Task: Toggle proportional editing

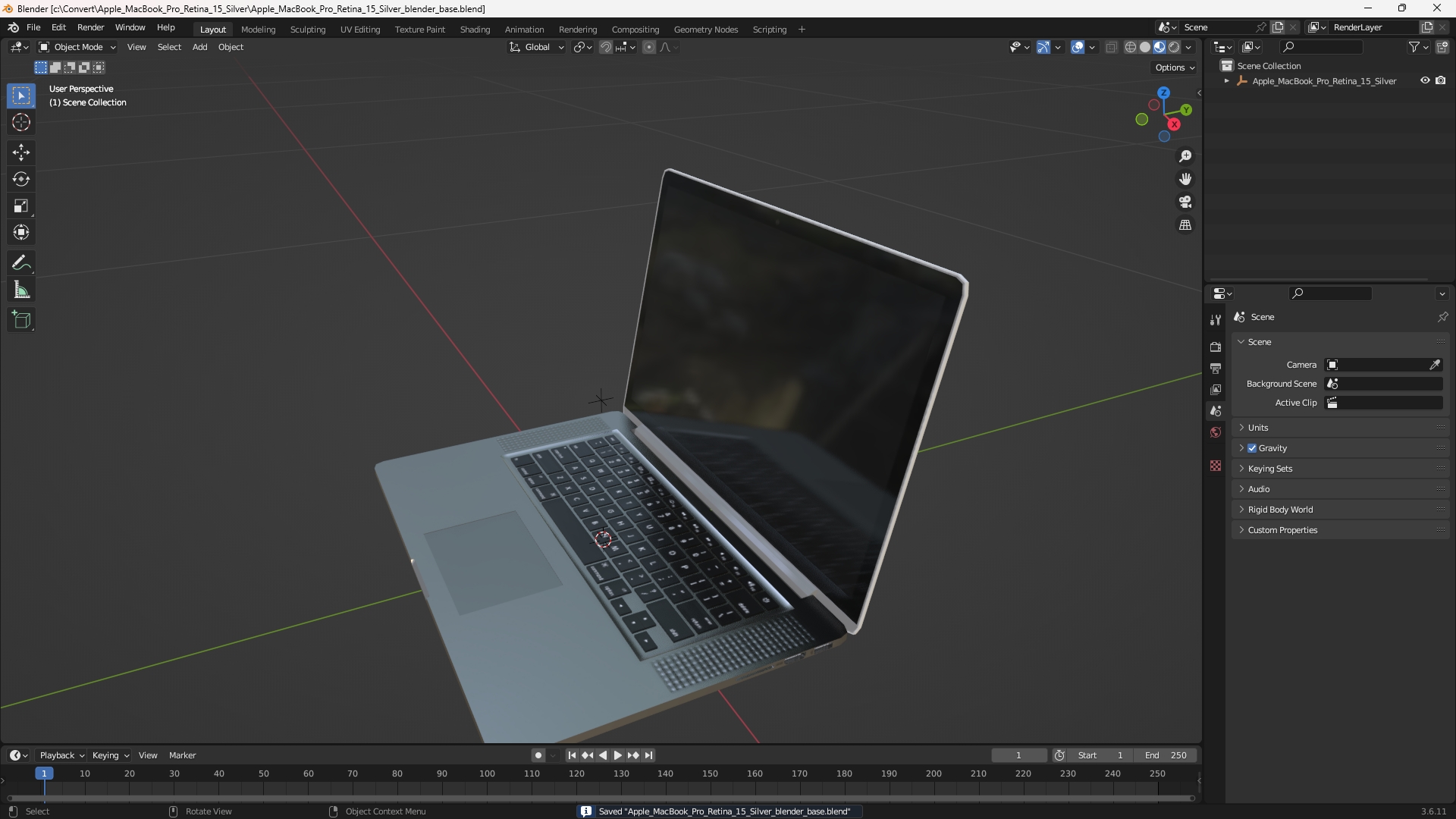Action: pyautogui.click(x=649, y=47)
